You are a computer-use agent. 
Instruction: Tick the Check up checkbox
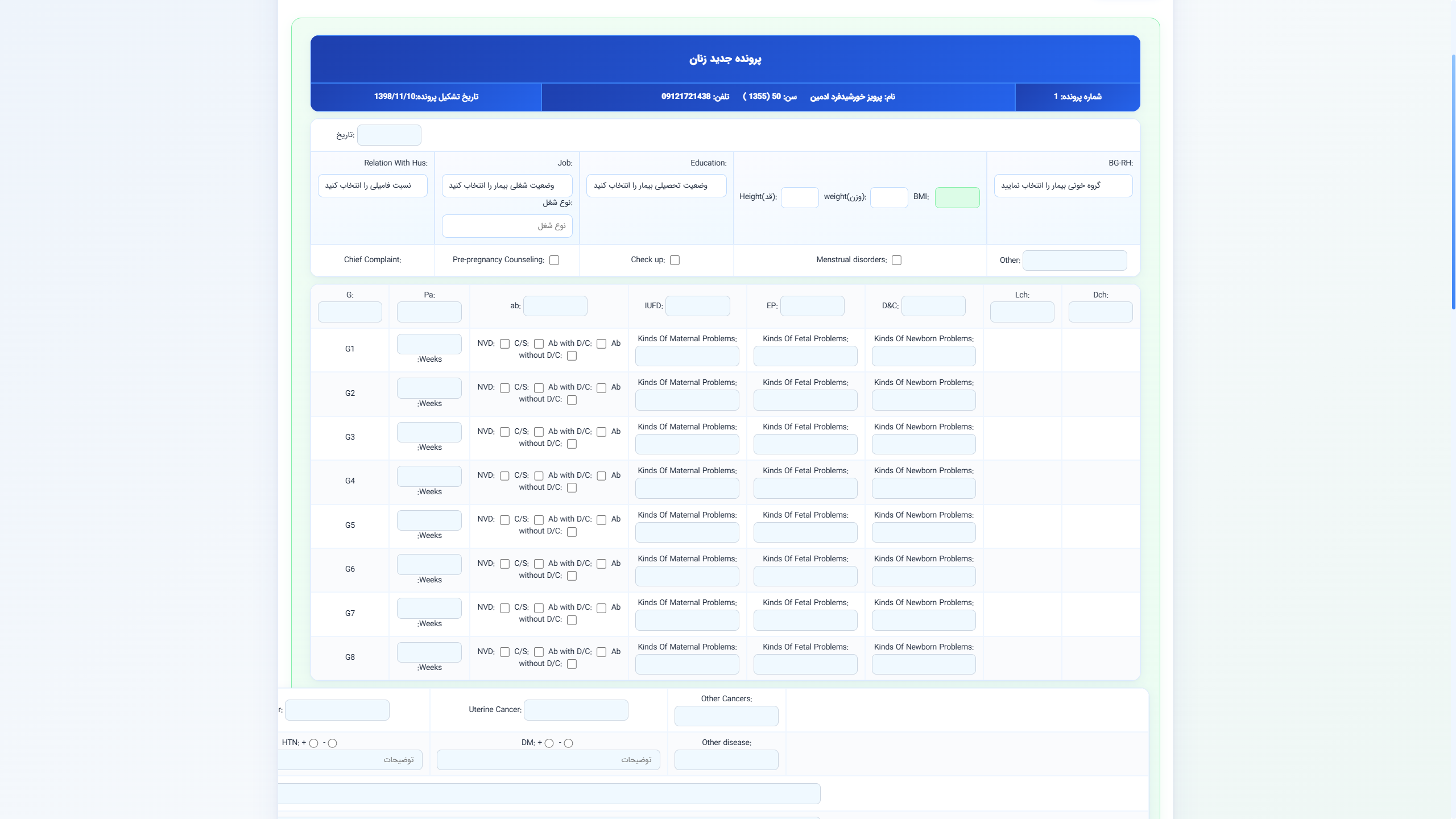(x=675, y=260)
